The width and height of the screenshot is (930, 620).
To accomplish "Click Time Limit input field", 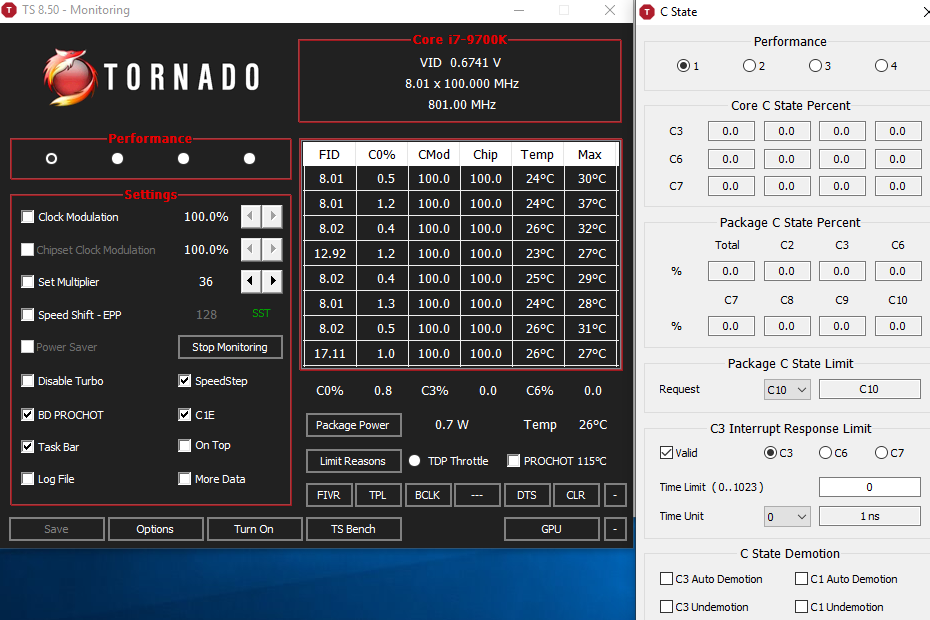I will point(870,487).
